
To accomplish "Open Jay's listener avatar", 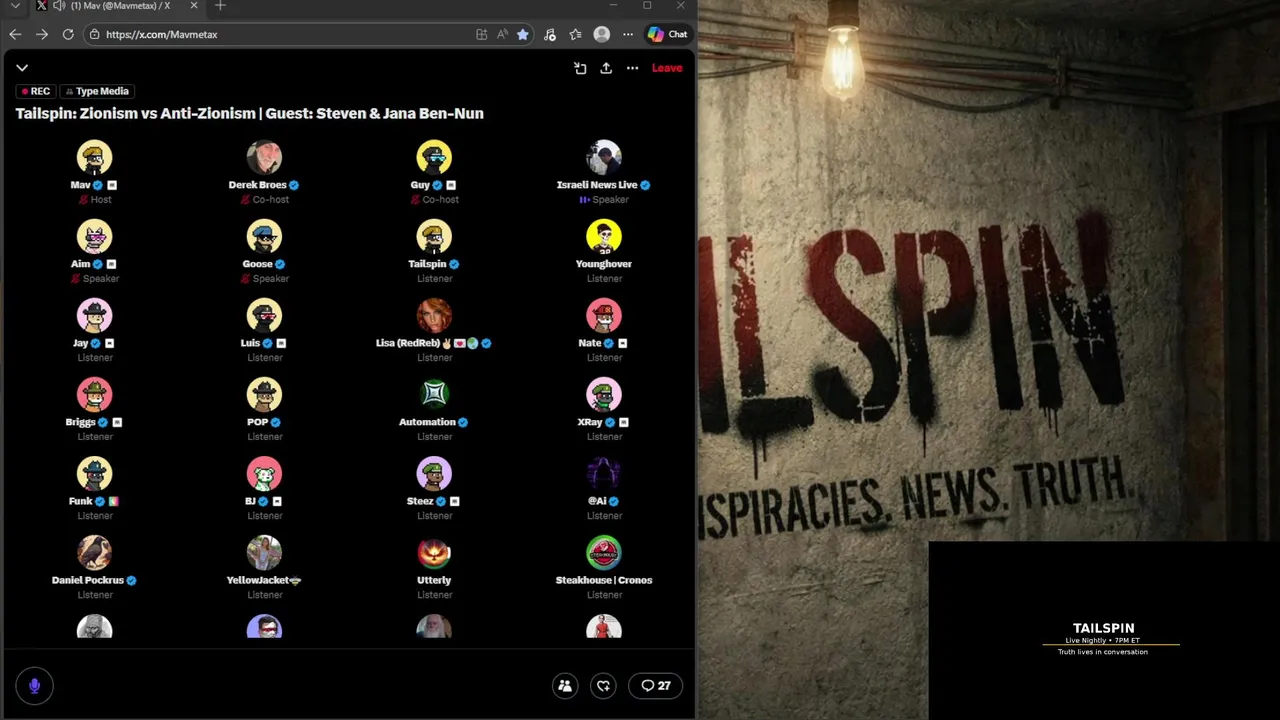I will tap(95, 316).
